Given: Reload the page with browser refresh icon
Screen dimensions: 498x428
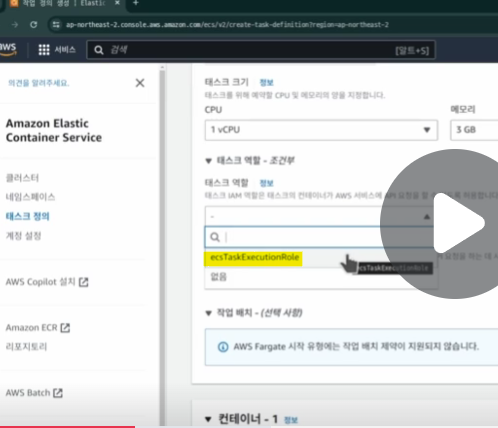Looking at the screenshot, I should (x=34, y=24).
